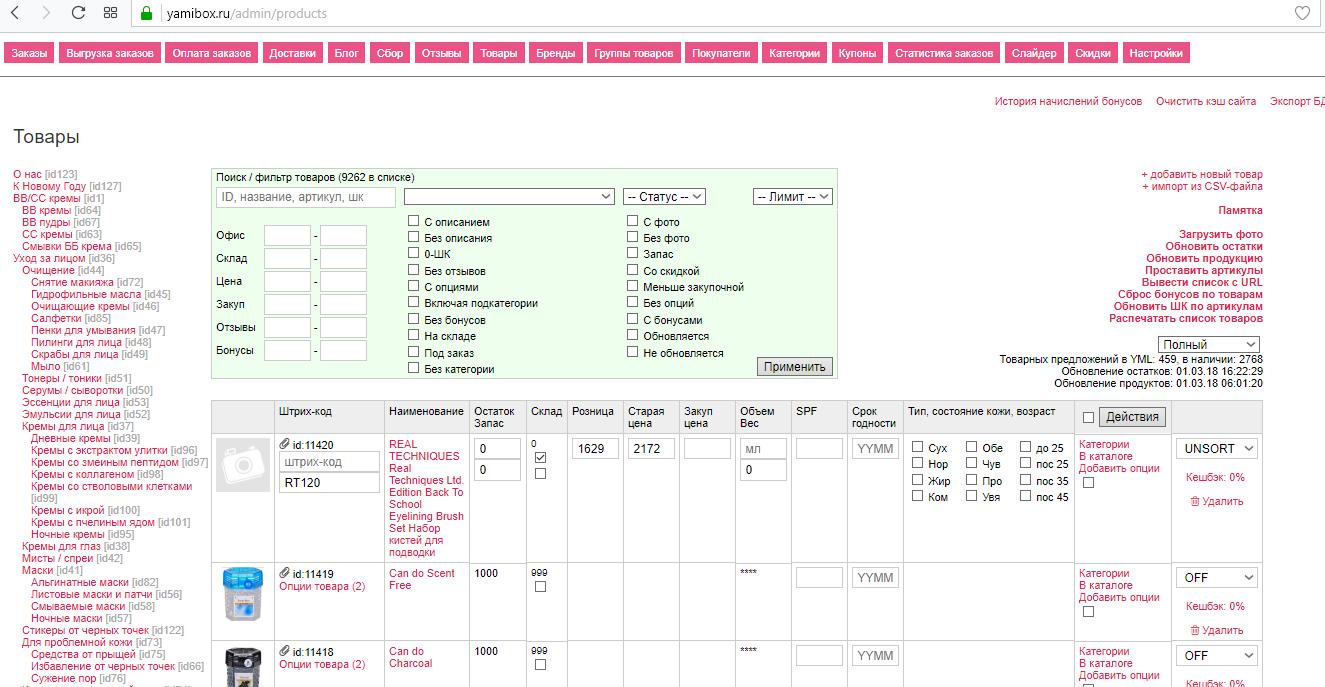Click paperclip icon next to id:11418

[x=284, y=651]
